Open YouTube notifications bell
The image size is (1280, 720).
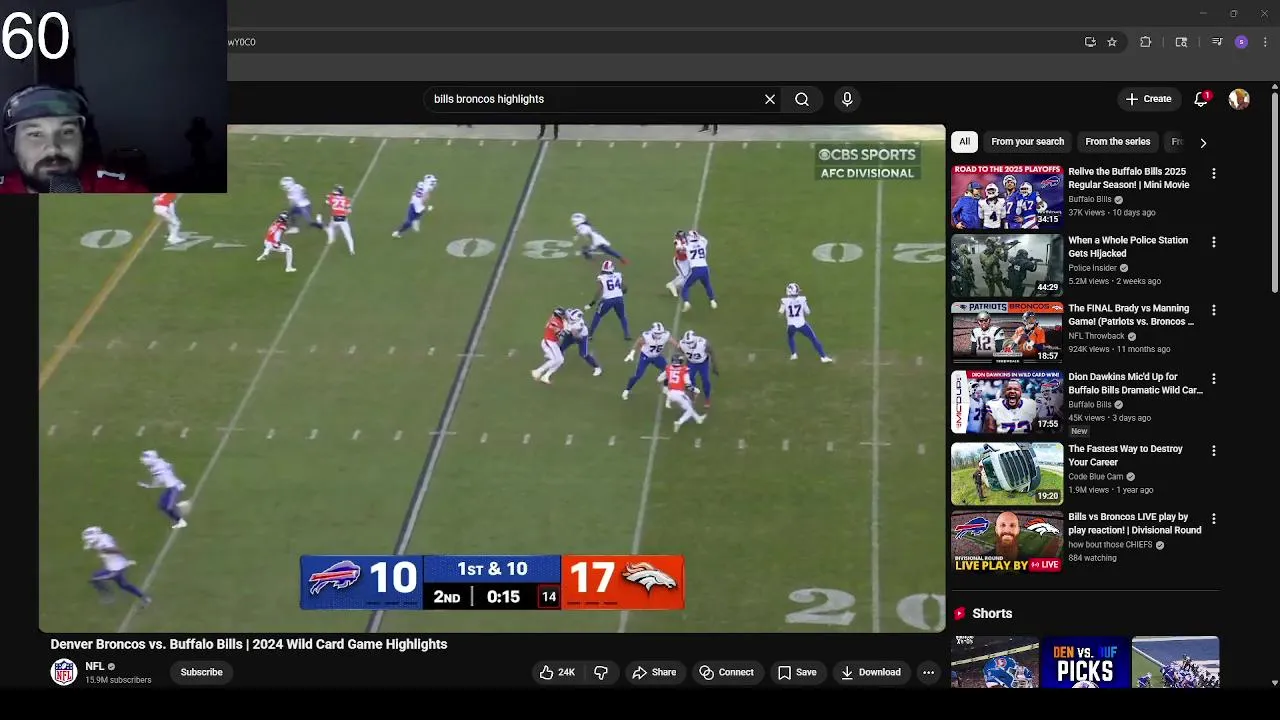click(x=1201, y=99)
